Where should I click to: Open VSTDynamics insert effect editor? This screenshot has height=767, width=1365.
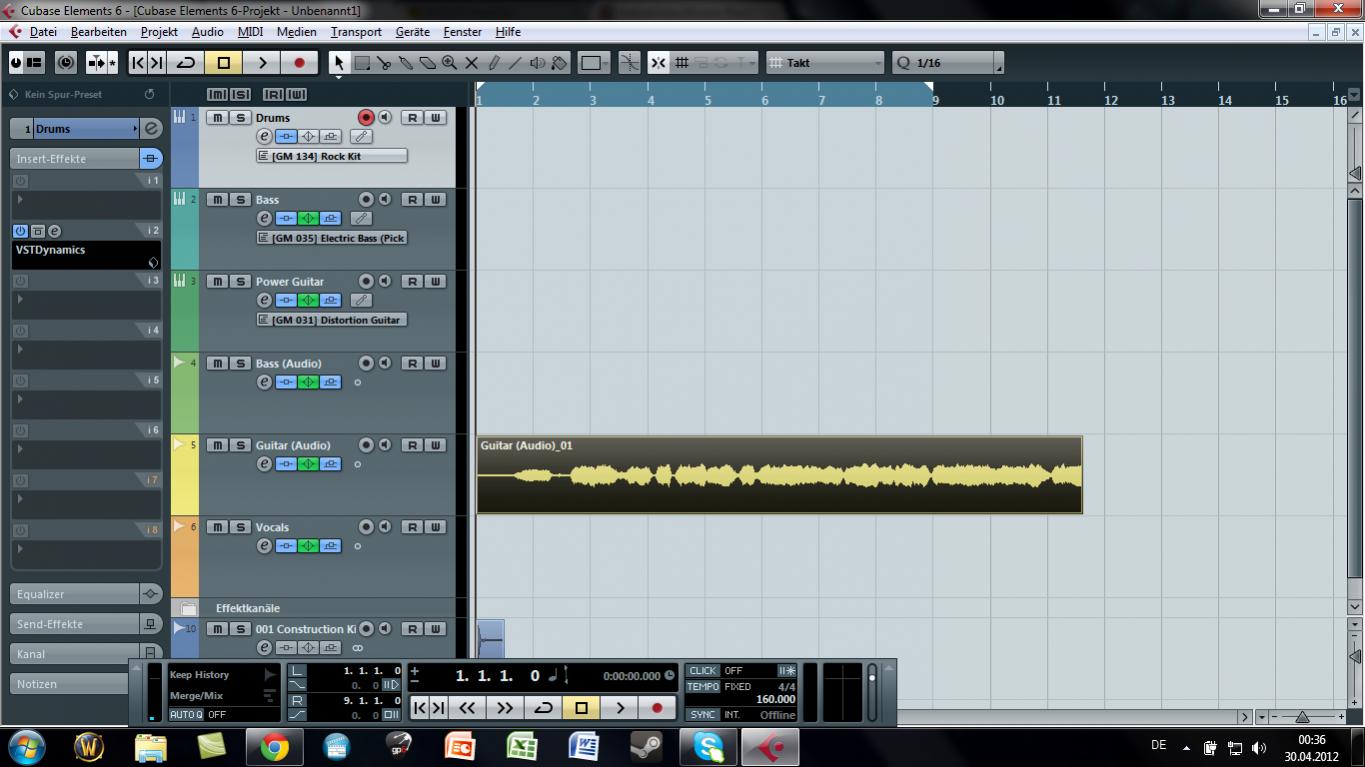pos(55,231)
